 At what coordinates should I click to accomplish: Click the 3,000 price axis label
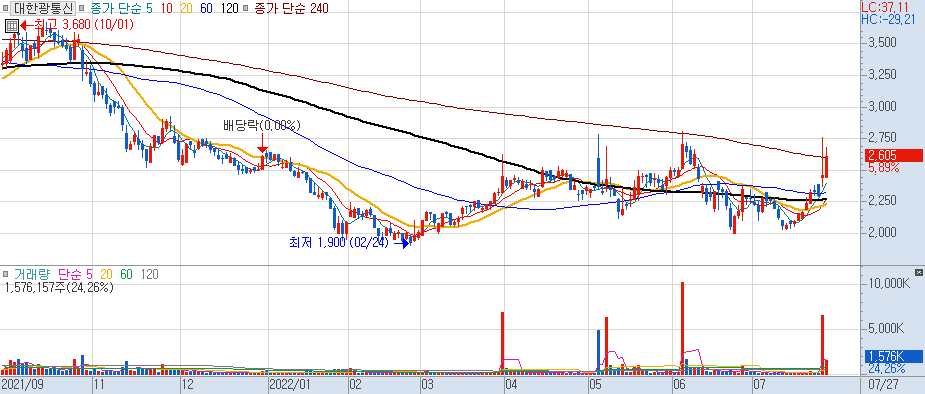click(x=882, y=106)
